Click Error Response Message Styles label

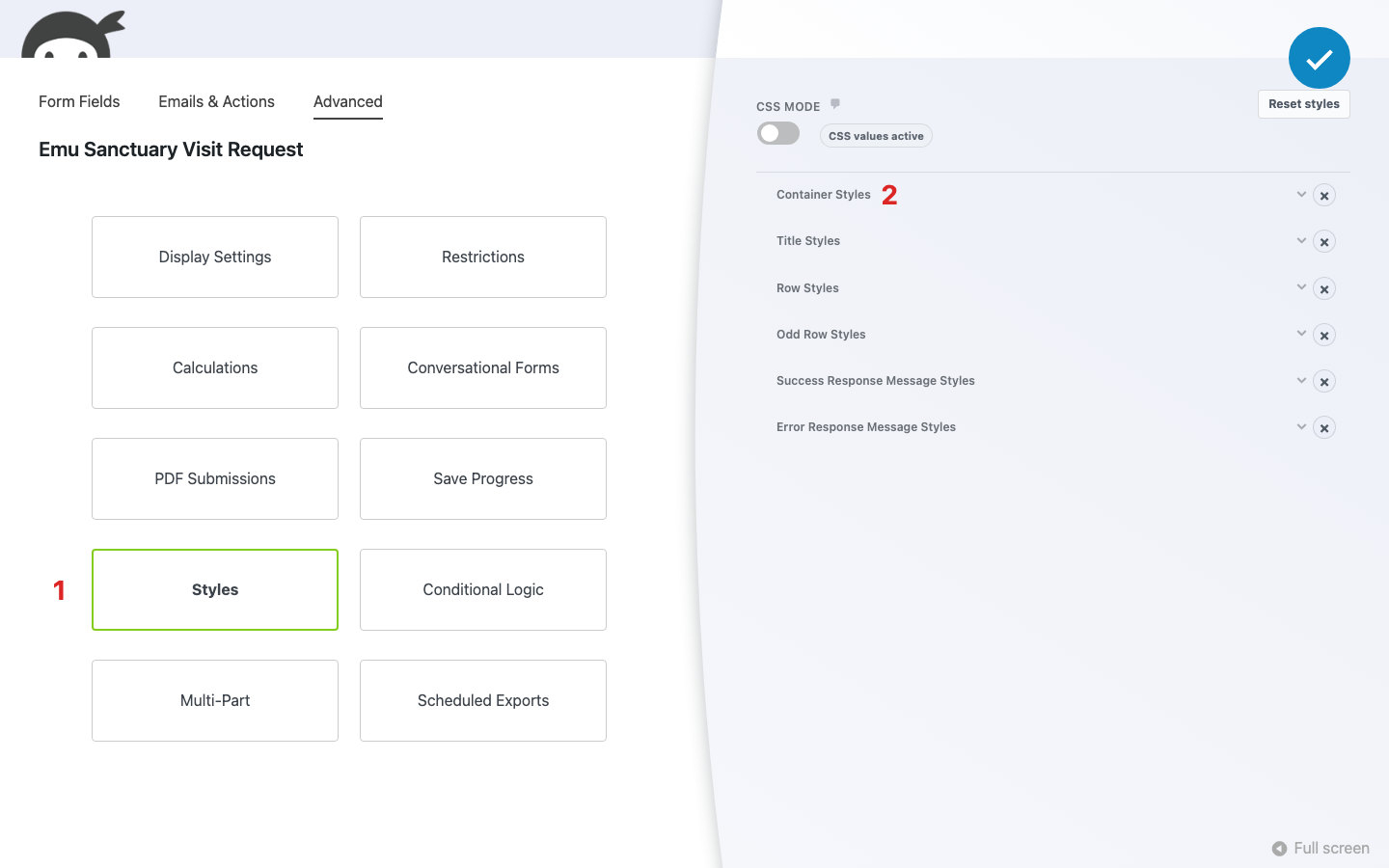pos(866,427)
